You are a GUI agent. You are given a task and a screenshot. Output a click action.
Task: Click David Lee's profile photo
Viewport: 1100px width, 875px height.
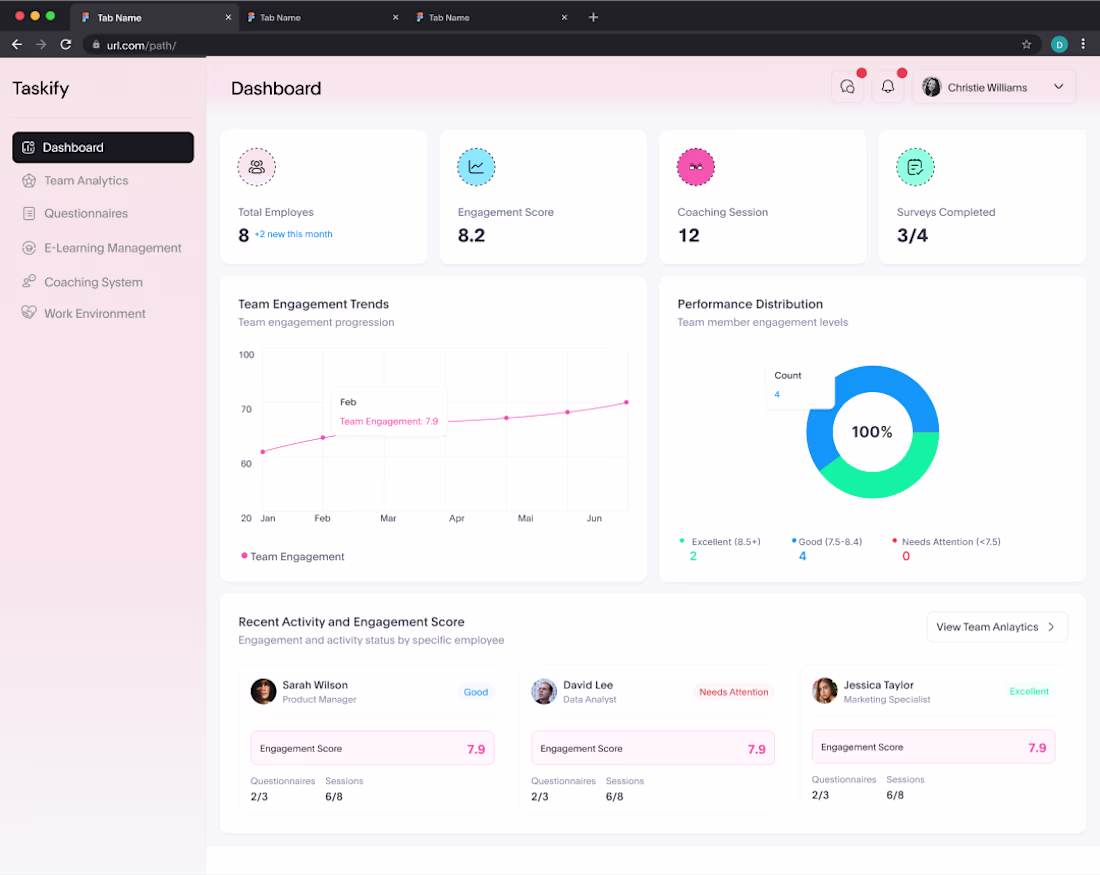pyautogui.click(x=544, y=691)
